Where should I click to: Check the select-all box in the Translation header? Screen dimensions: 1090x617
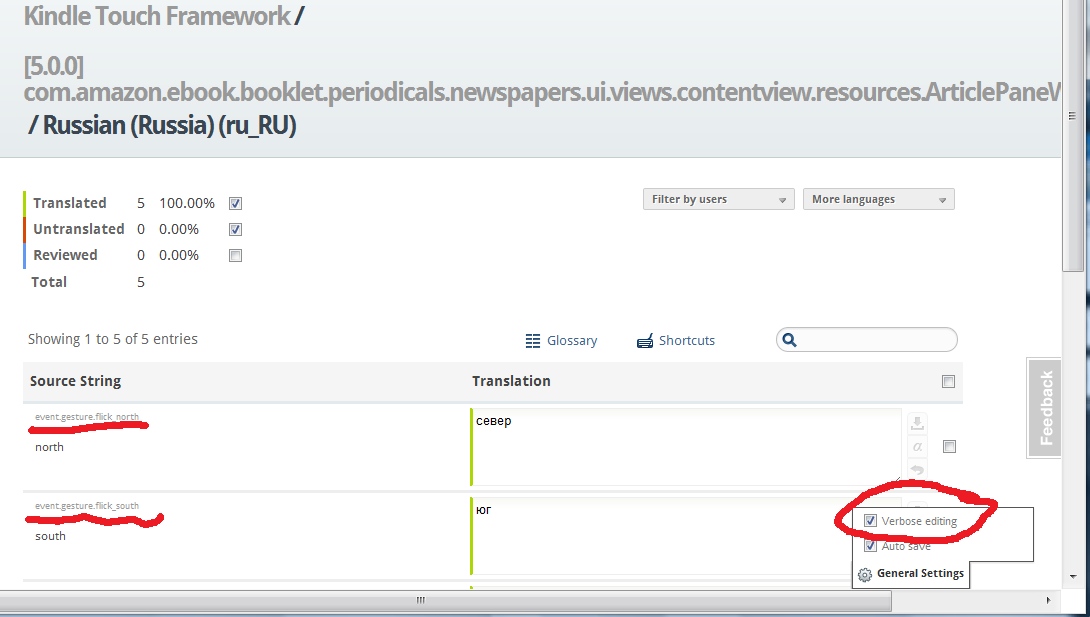pyautogui.click(x=948, y=381)
